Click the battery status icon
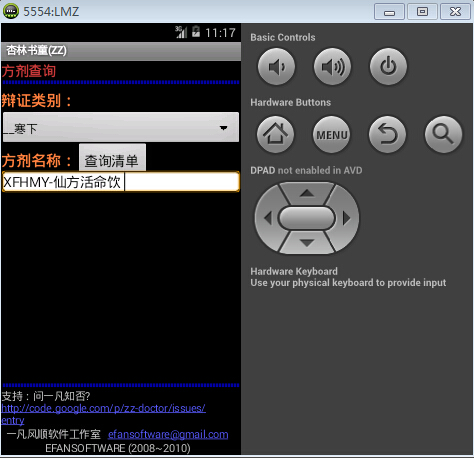474x458 pixels. point(196,32)
